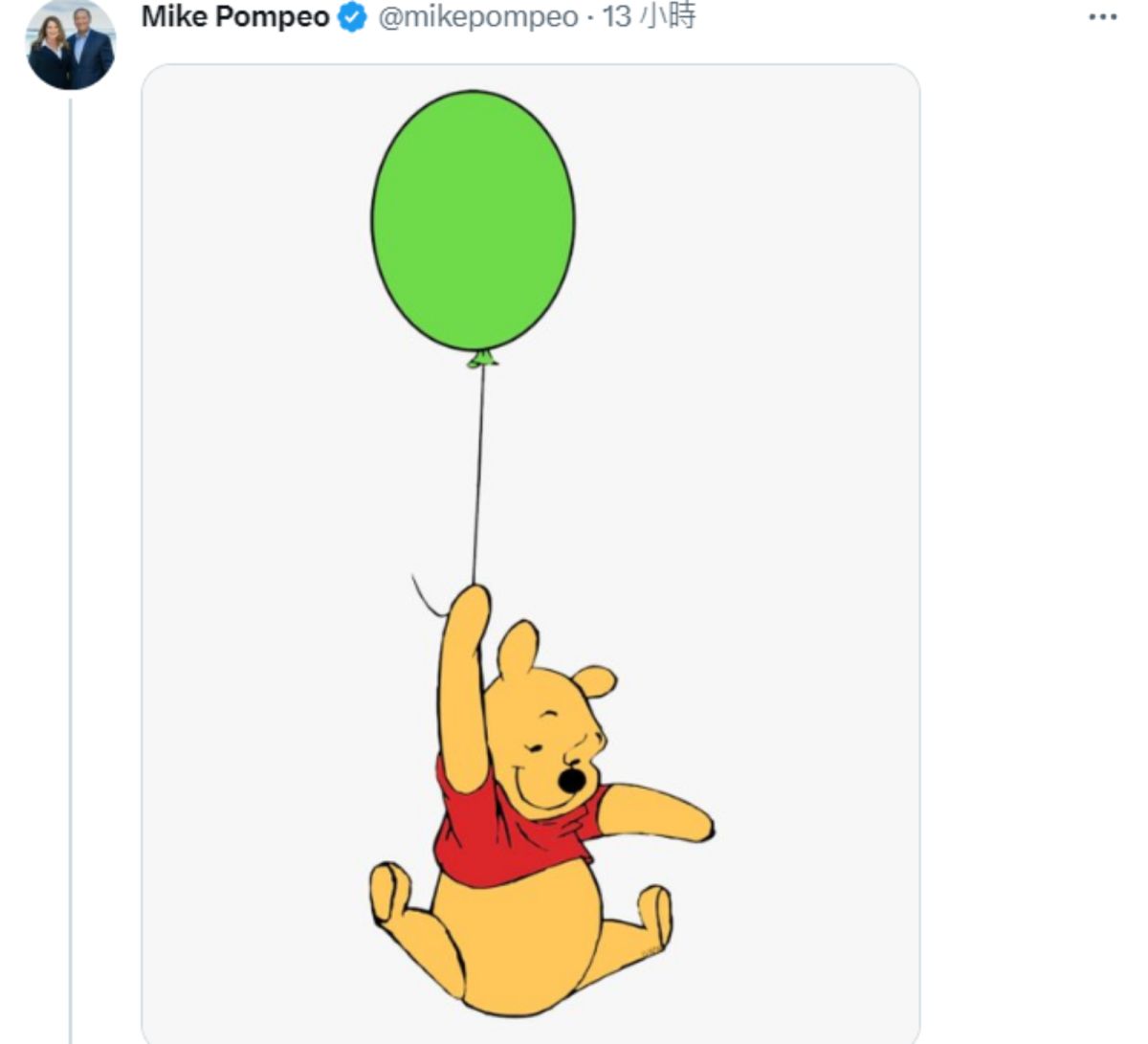This screenshot has width=1148, height=1044.
Task: Click the 13 小時 timestamp
Action: tap(649, 17)
